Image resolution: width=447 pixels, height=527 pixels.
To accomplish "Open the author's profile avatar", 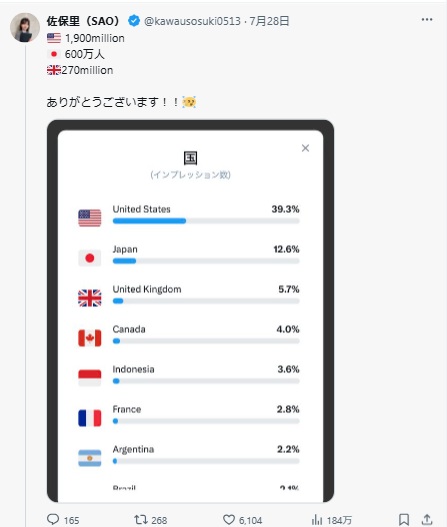I will pyautogui.click(x=25, y=28).
